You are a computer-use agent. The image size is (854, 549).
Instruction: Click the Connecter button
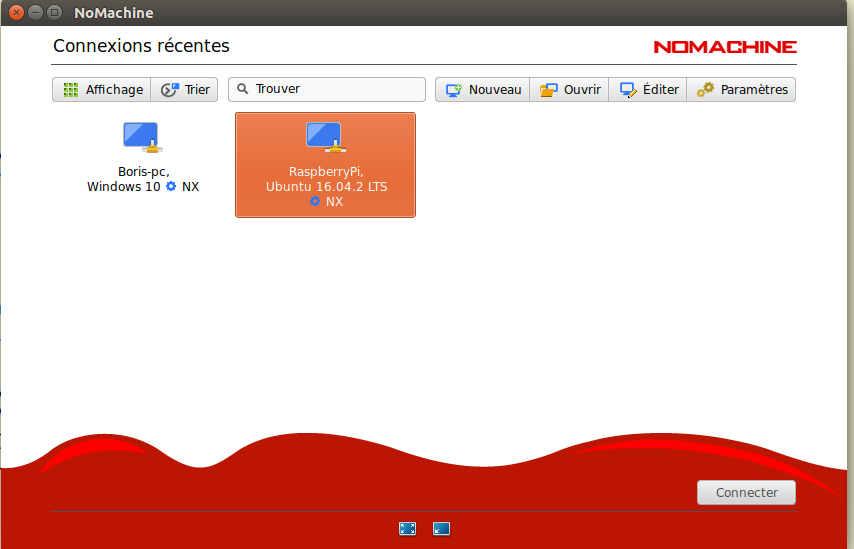(746, 492)
